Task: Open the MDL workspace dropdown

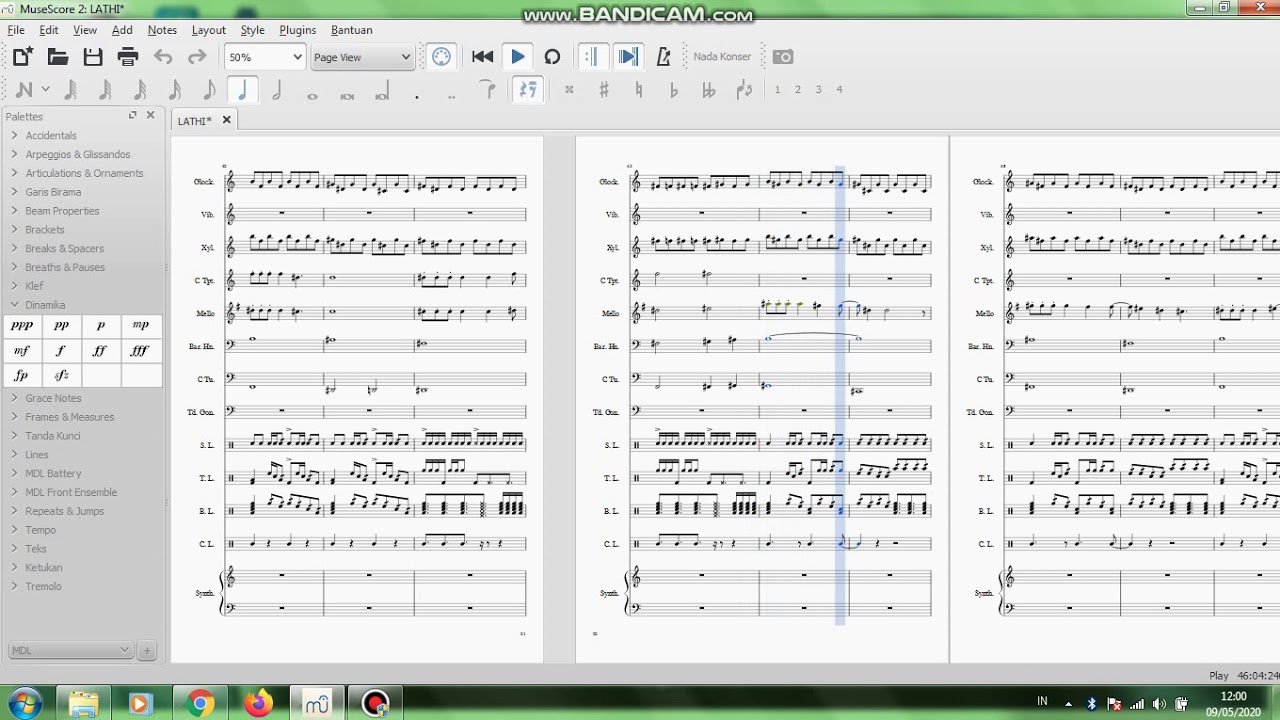Action: [70, 650]
